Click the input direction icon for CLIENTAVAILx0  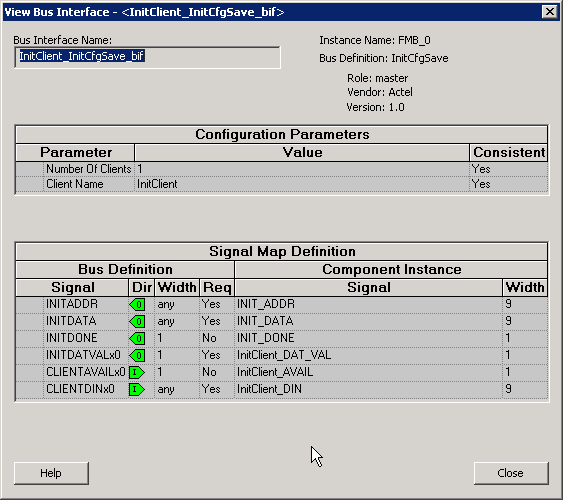(137, 372)
